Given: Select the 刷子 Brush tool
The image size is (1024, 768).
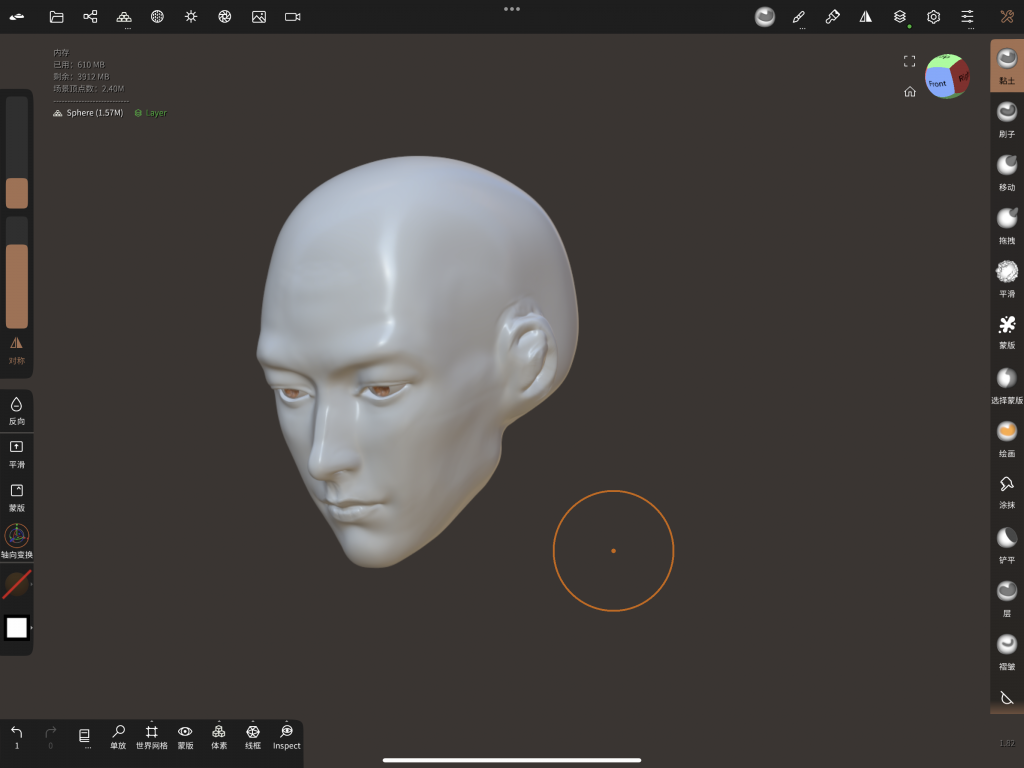Looking at the screenshot, I should click(x=1006, y=120).
